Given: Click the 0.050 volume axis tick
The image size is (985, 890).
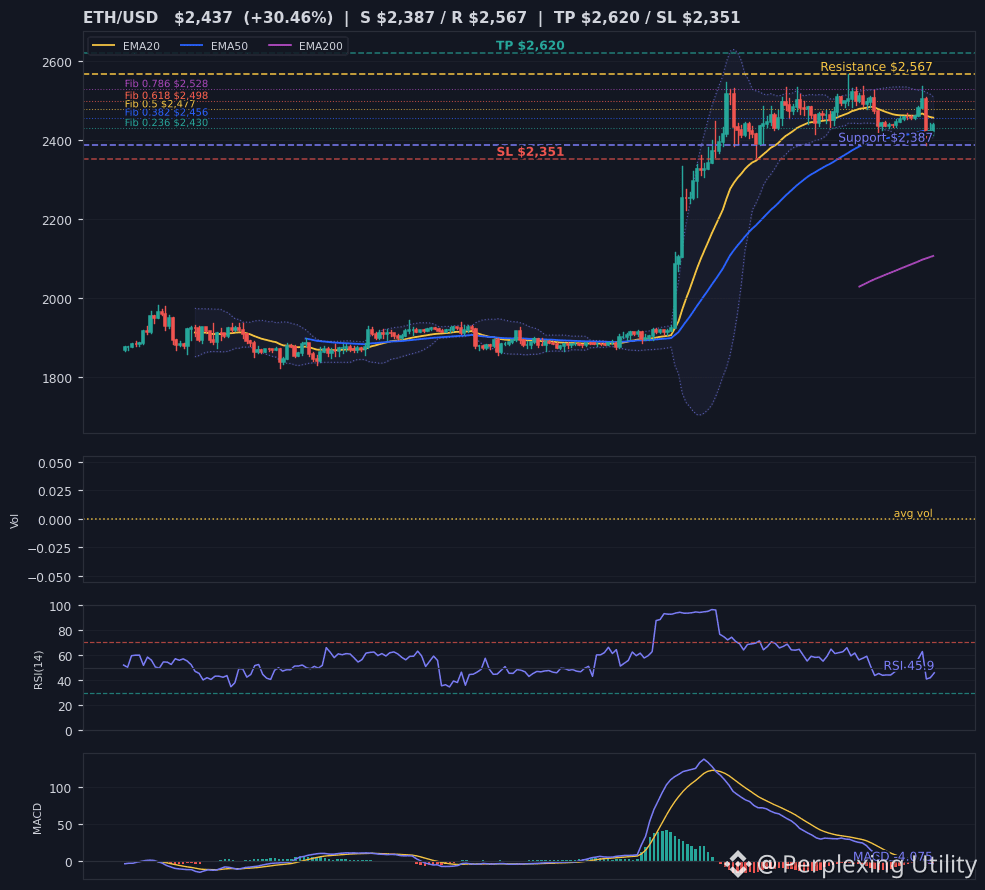Looking at the screenshot, I should [x=55, y=464].
